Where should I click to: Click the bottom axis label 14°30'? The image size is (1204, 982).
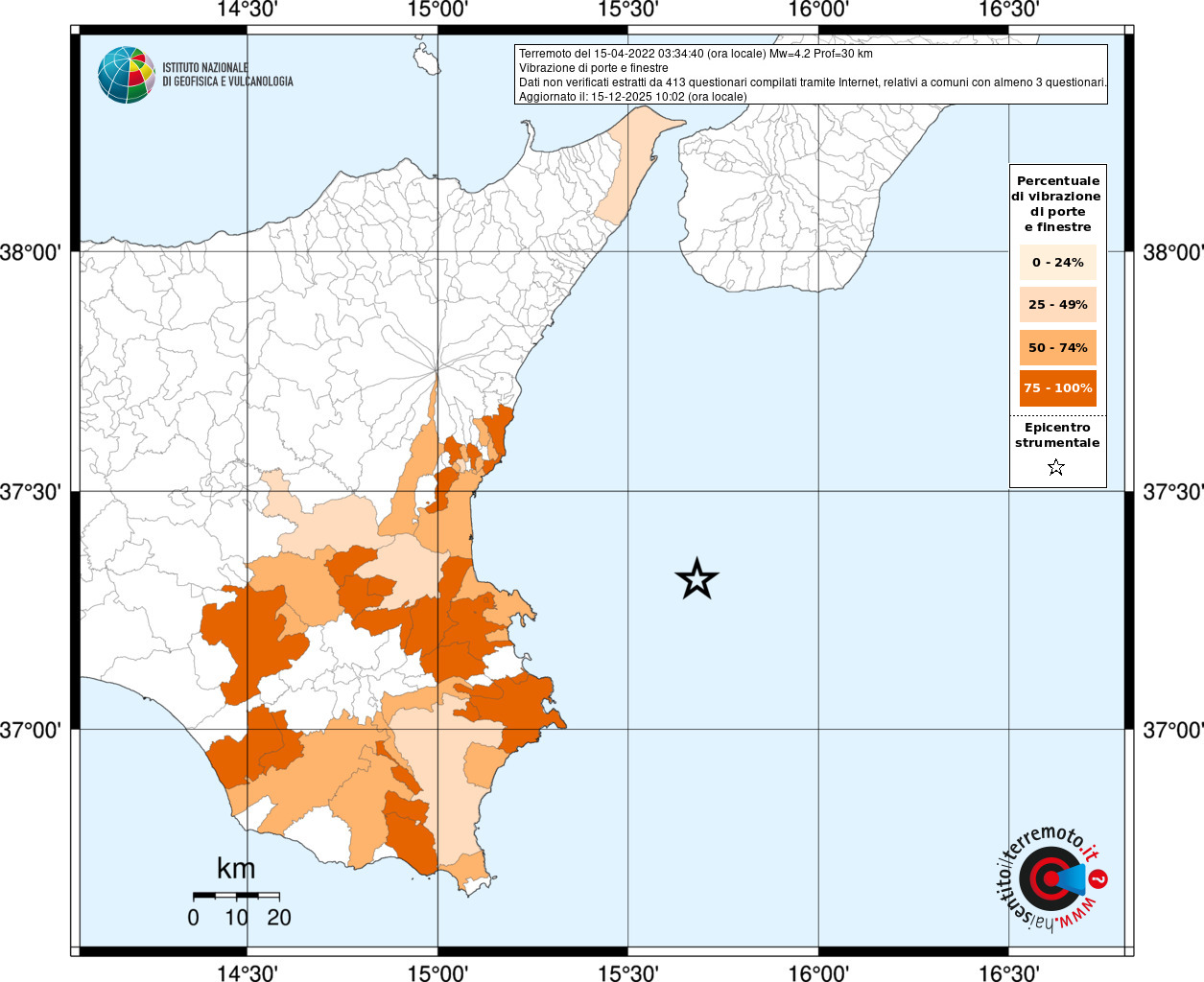point(248,972)
